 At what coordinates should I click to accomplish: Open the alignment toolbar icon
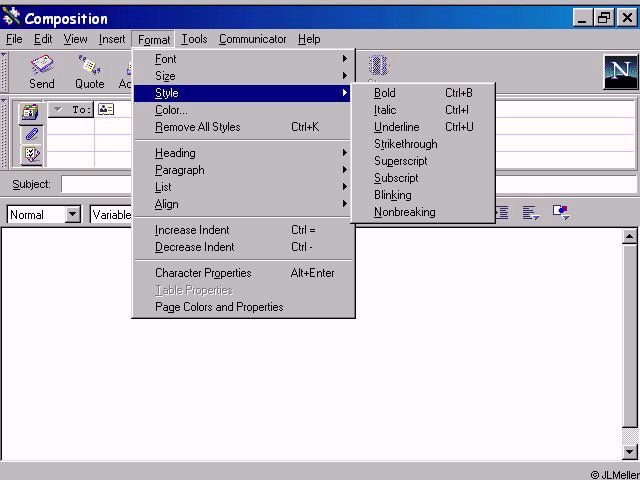[531, 212]
